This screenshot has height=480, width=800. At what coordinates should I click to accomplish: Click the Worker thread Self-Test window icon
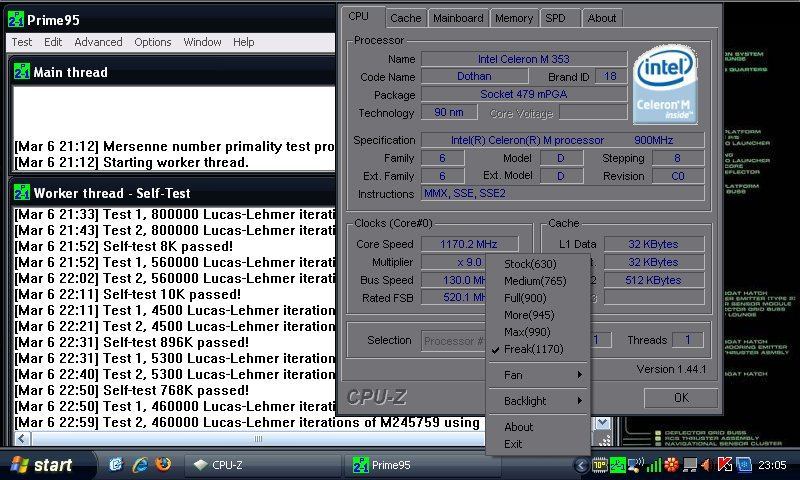coord(22,193)
